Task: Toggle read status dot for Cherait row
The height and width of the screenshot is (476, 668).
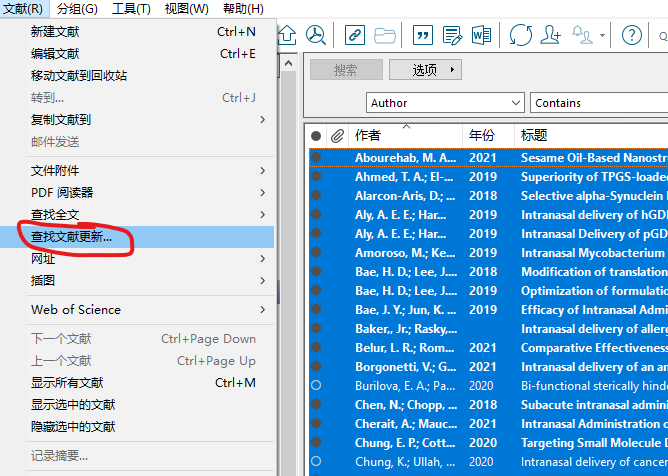Action: (x=316, y=424)
